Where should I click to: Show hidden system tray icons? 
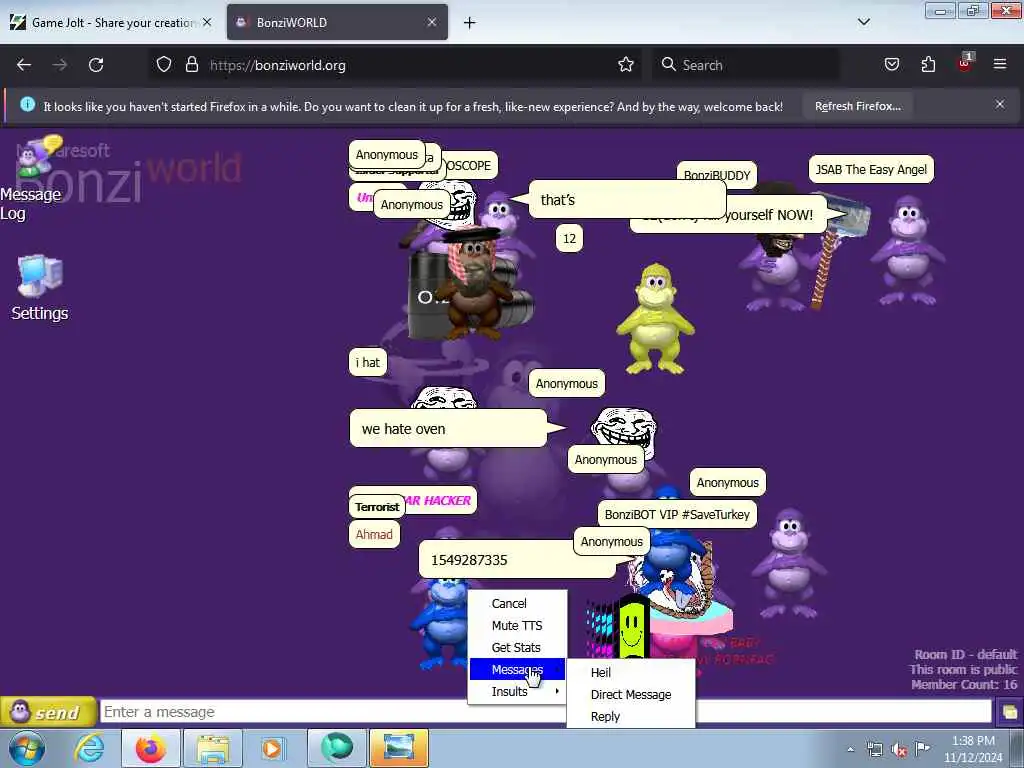coord(850,750)
